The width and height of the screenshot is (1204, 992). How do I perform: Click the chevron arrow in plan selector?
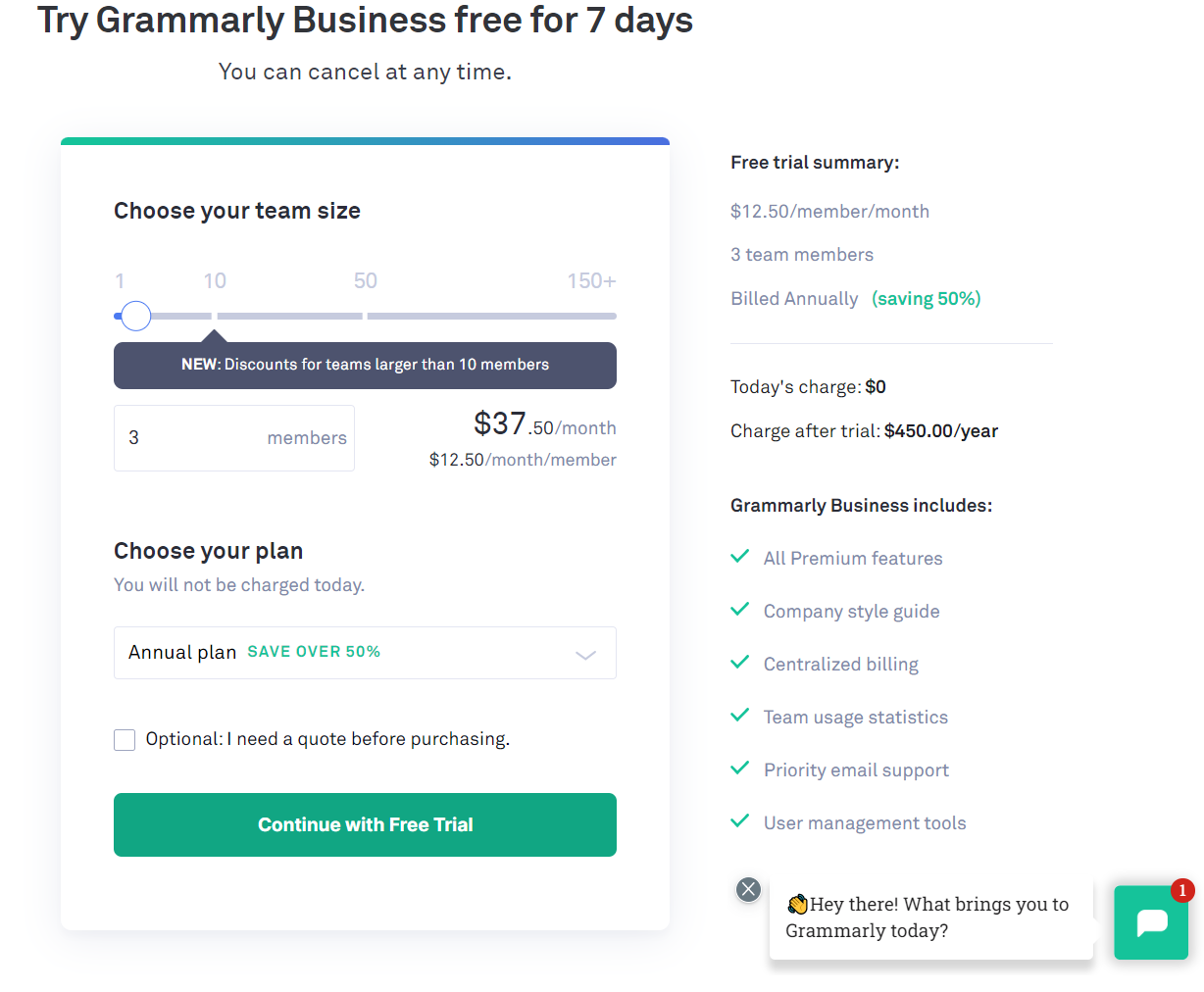(585, 655)
